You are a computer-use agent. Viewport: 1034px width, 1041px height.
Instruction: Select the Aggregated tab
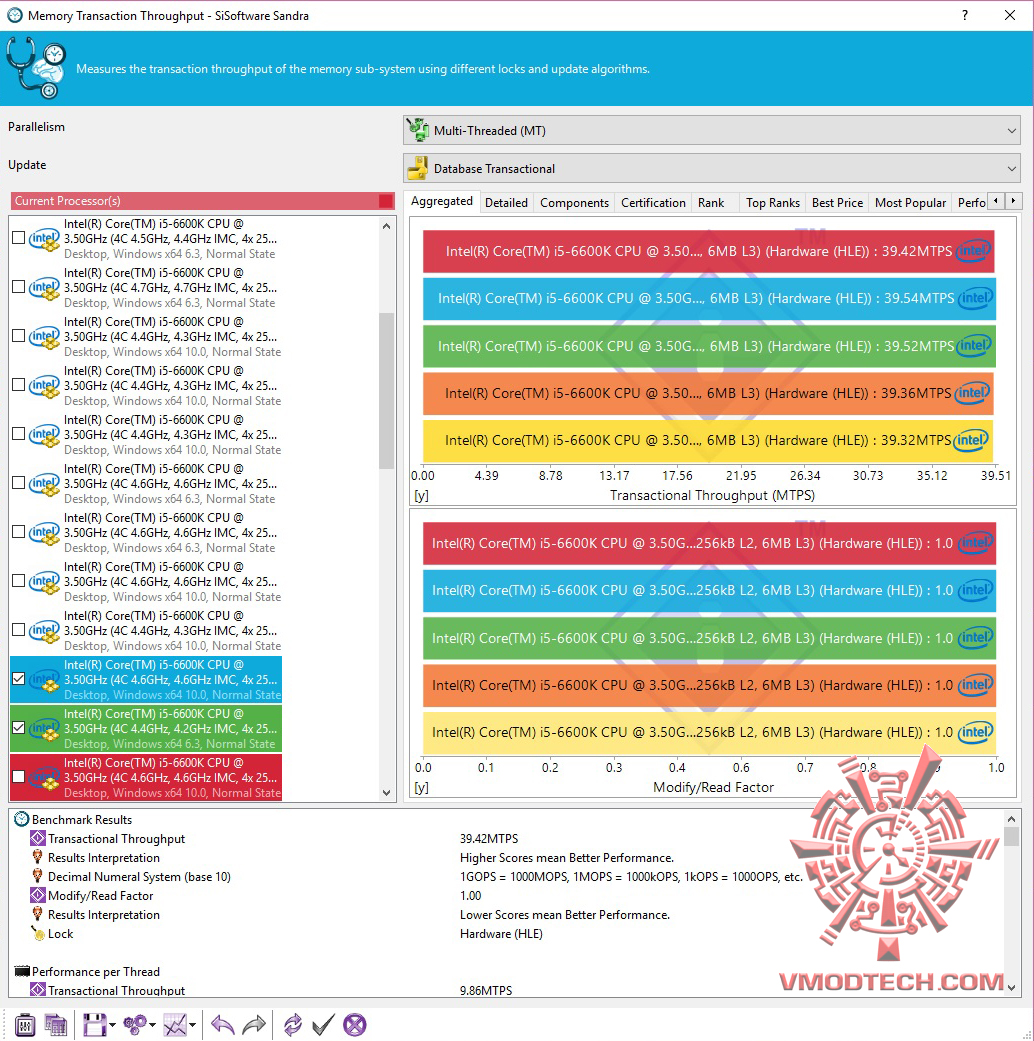442,201
